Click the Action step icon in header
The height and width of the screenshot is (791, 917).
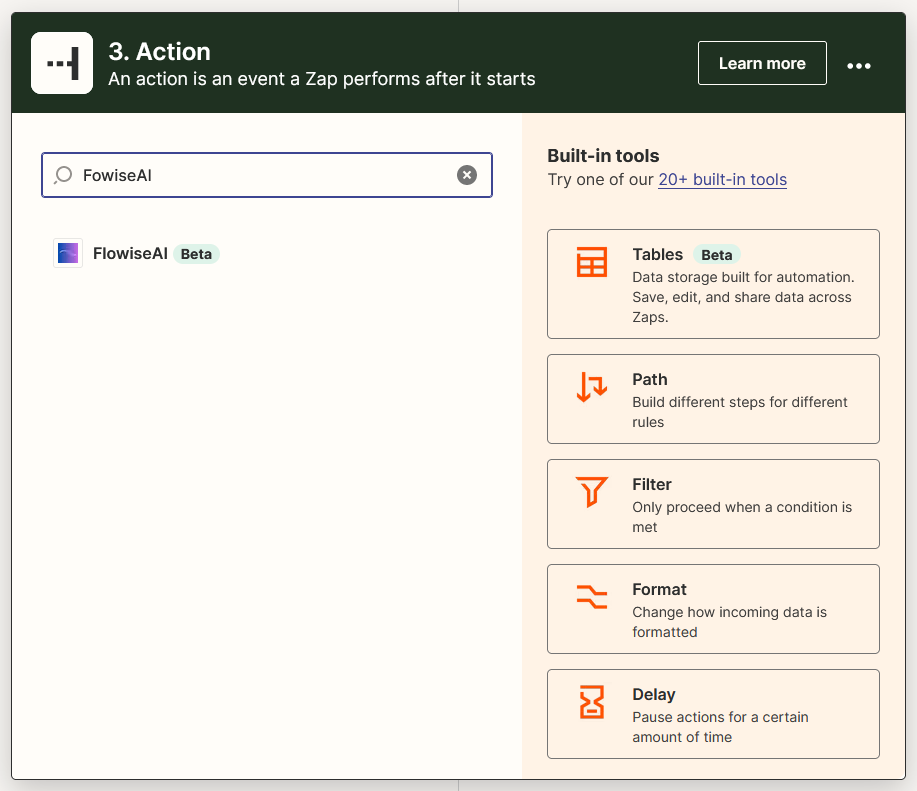(62, 63)
